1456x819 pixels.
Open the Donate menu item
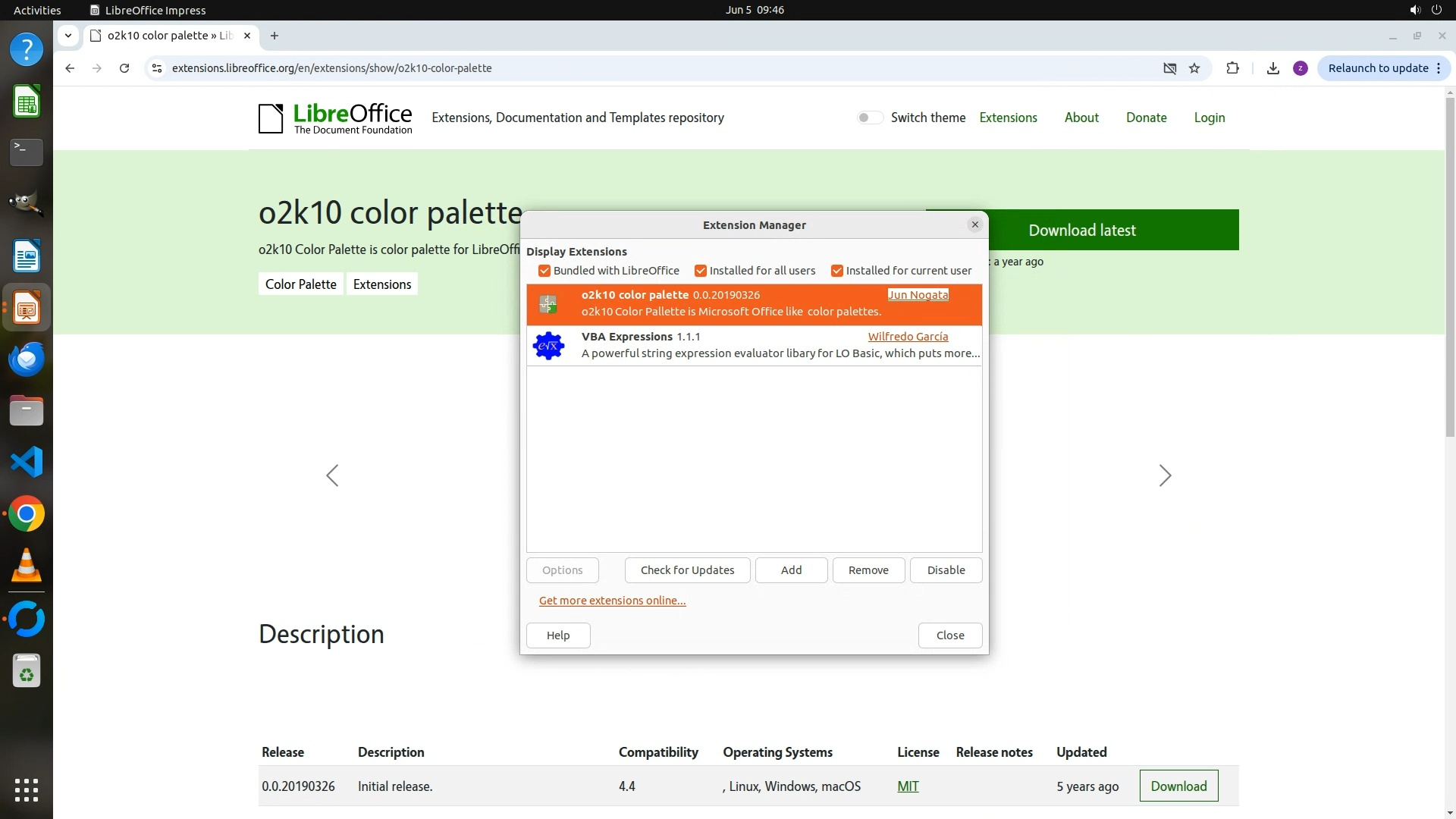coord(1146,118)
